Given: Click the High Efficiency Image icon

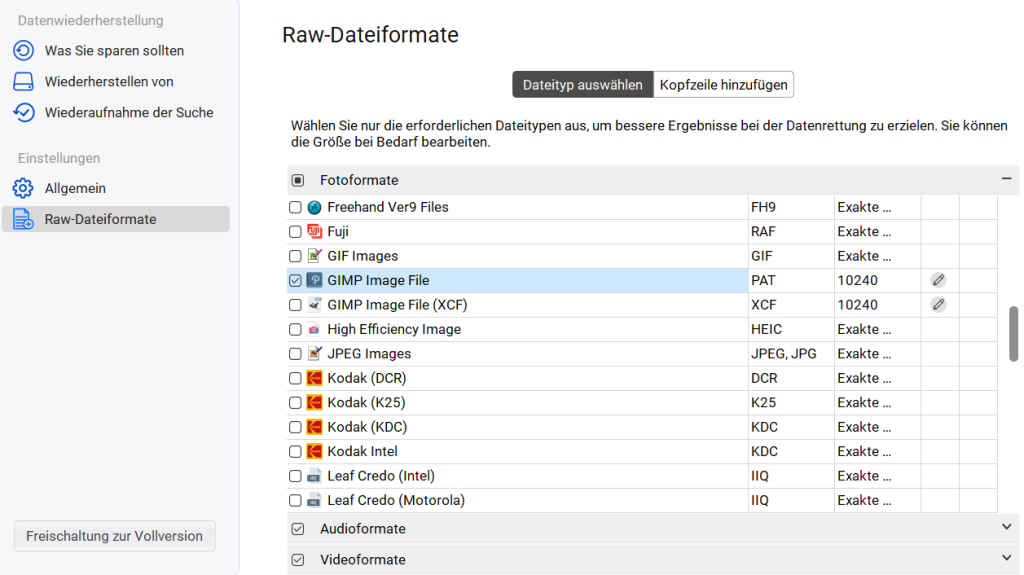Looking at the screenshot, I should [315, 329].
